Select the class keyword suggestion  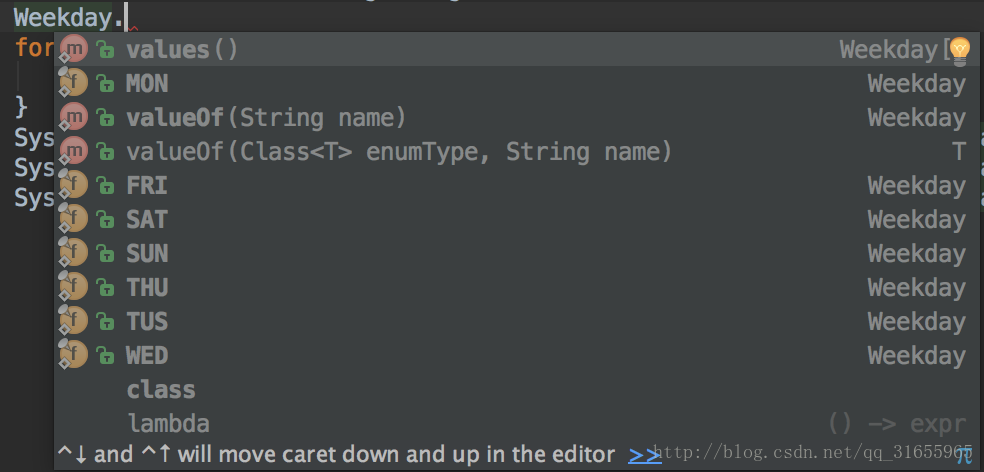513,390
